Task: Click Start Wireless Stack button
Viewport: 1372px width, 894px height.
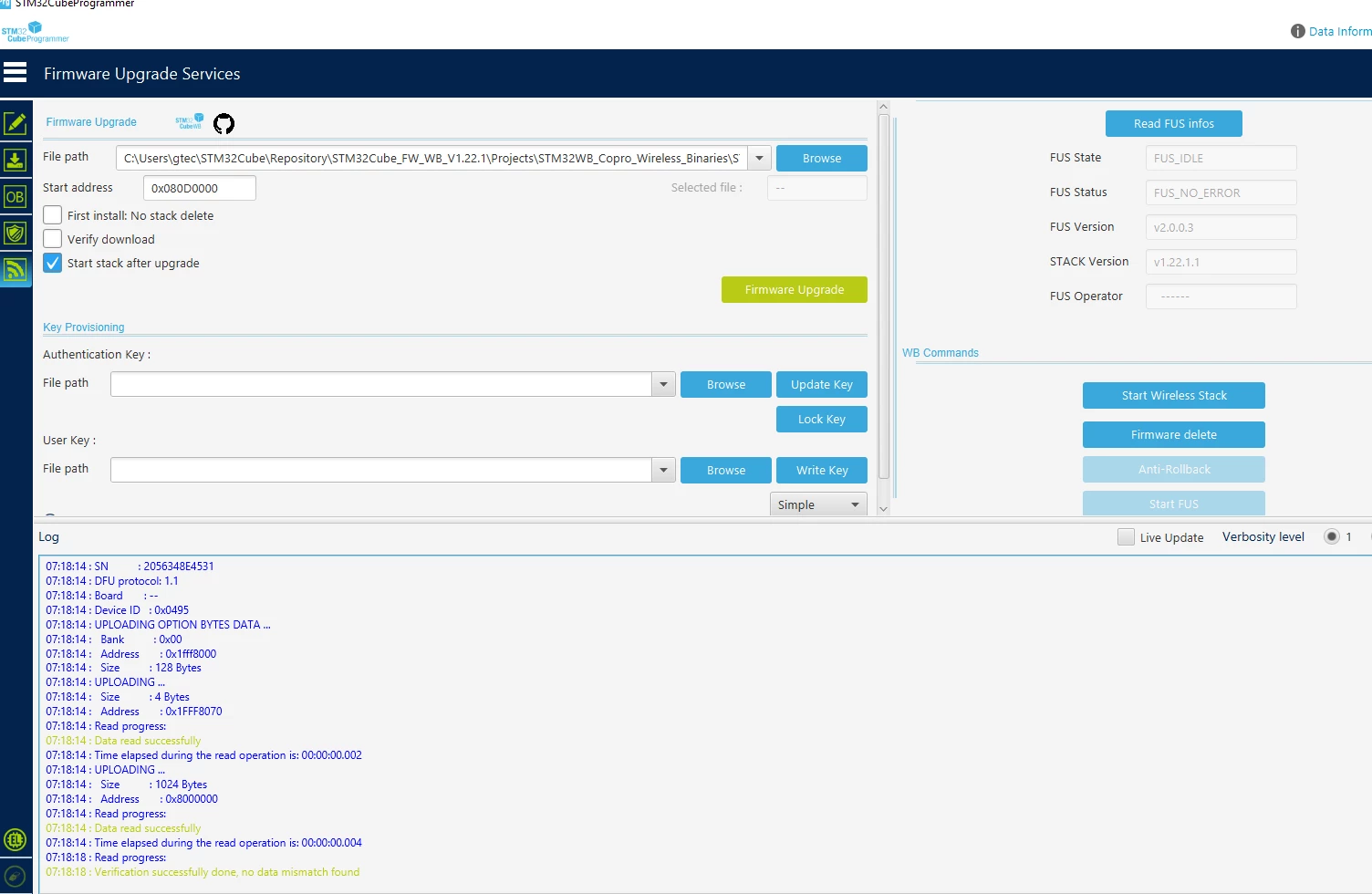Action: [x=1174, y=395]
